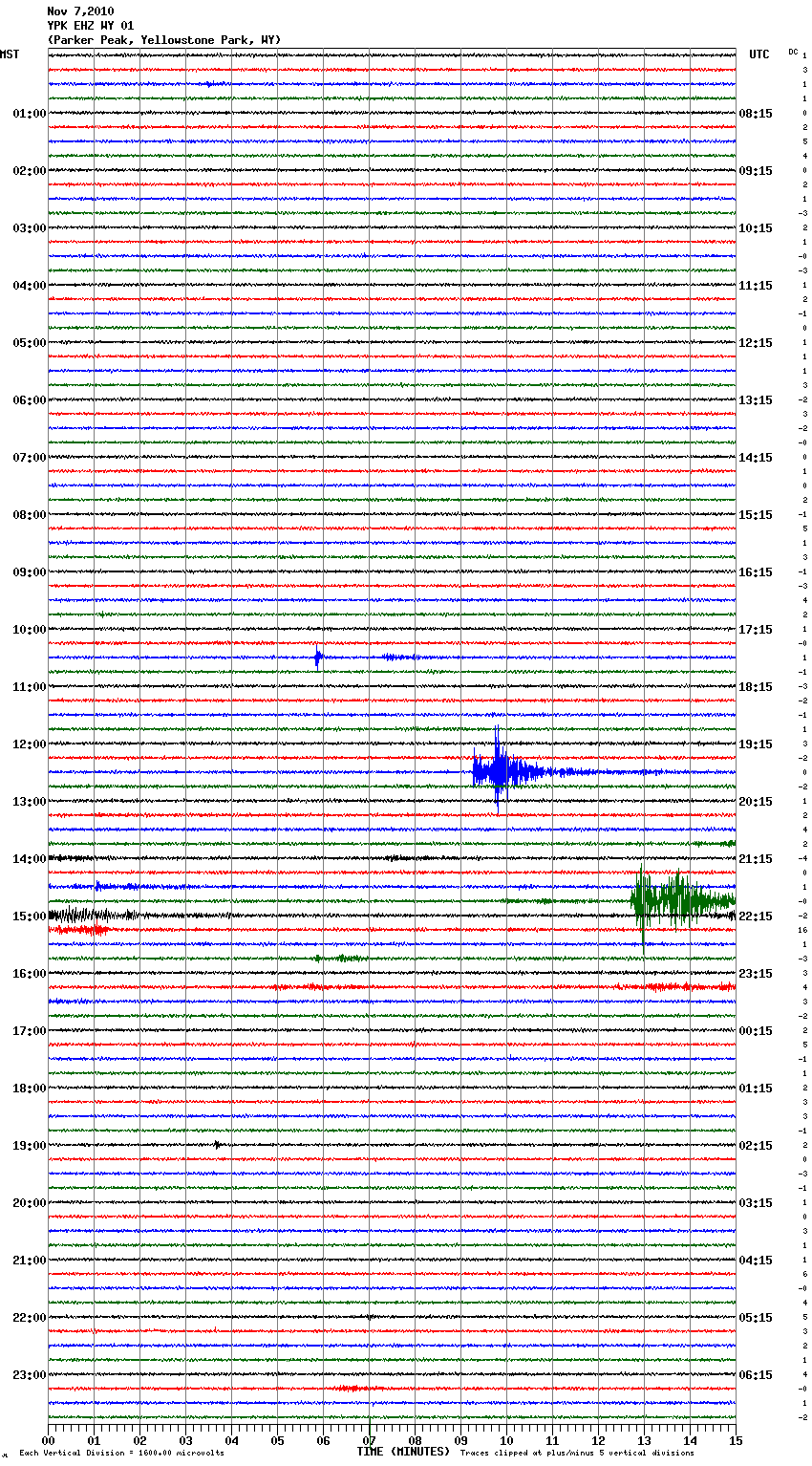Select the 13:00 MST time label
The width and height of the screenshot is (812, 1466).
click(x=30, y=802)
